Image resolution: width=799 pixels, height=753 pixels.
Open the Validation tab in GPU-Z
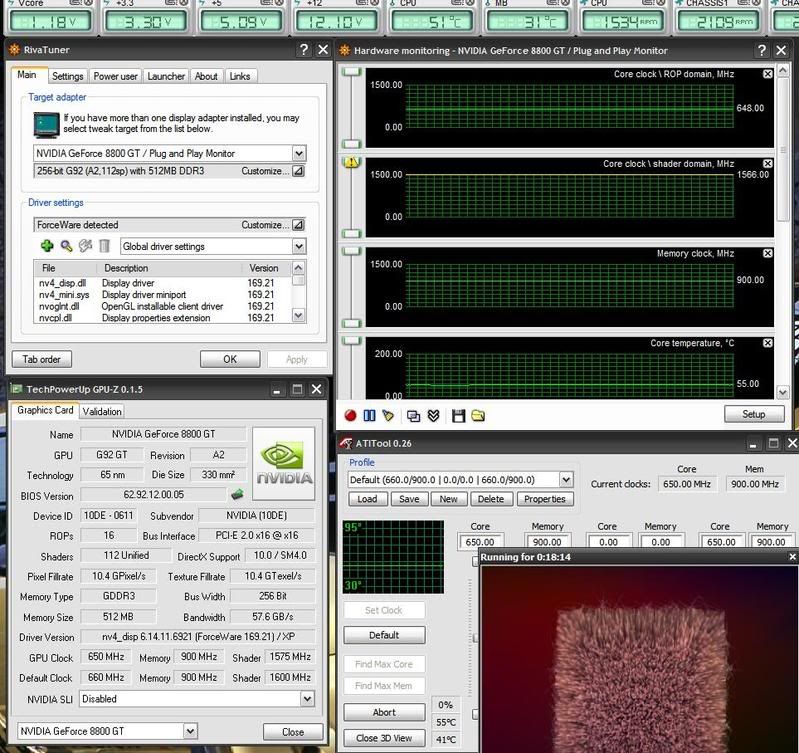(102, 411)
